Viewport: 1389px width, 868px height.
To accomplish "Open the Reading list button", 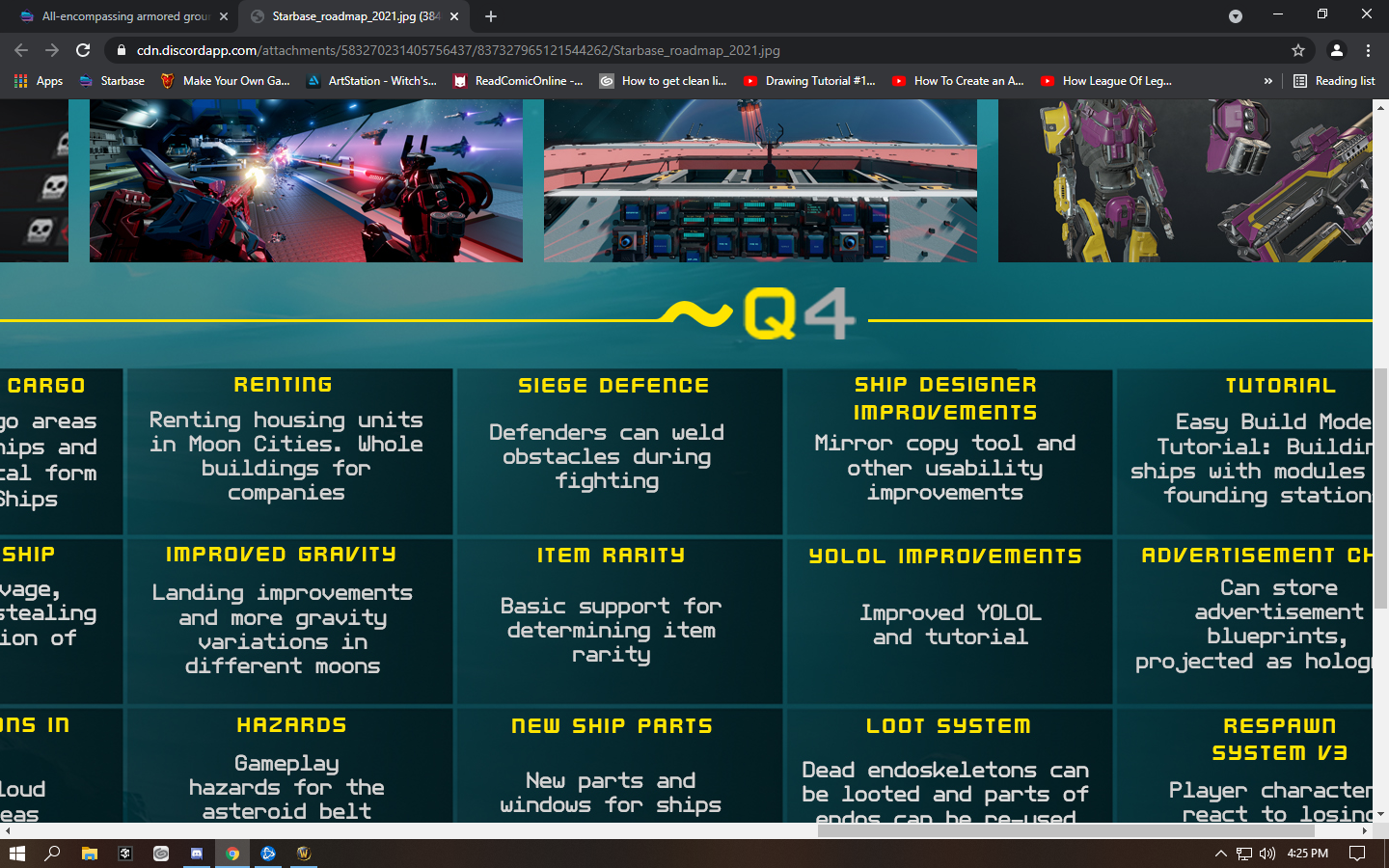I will 1334,81.
